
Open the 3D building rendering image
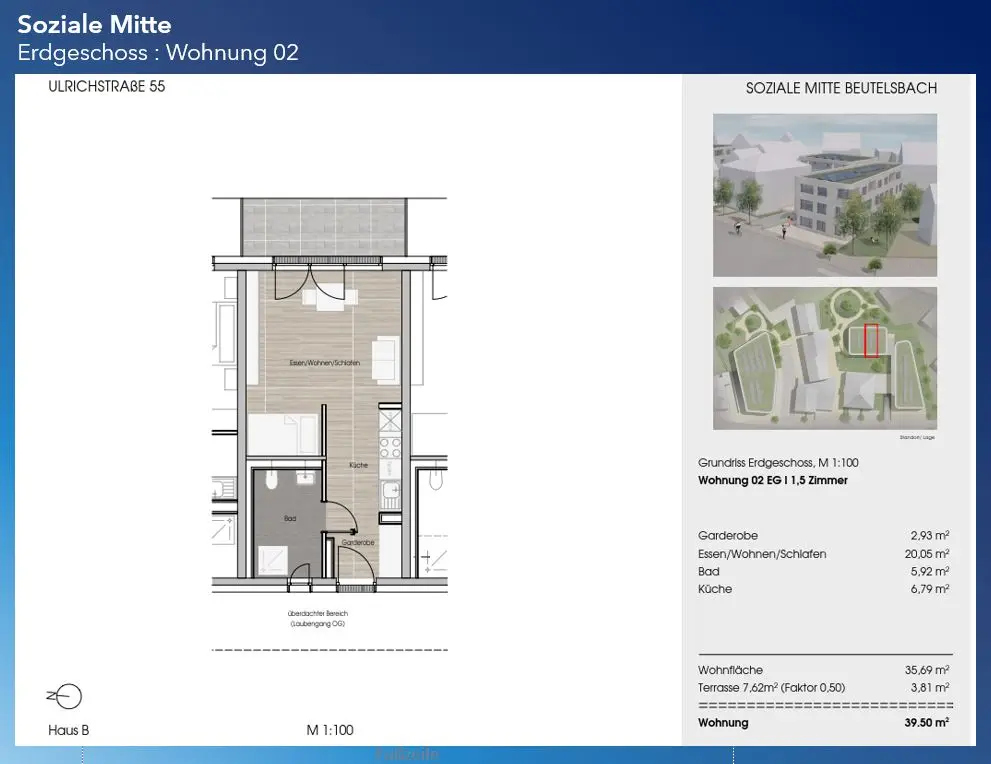824,195
